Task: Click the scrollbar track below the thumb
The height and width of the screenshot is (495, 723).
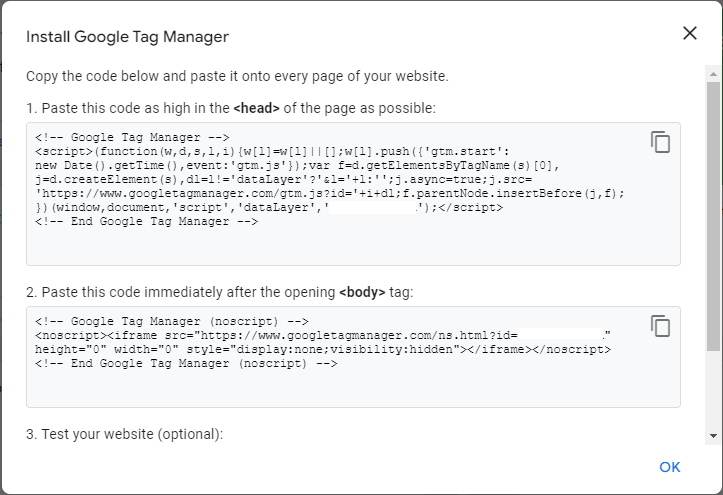Action: point(713,389)
